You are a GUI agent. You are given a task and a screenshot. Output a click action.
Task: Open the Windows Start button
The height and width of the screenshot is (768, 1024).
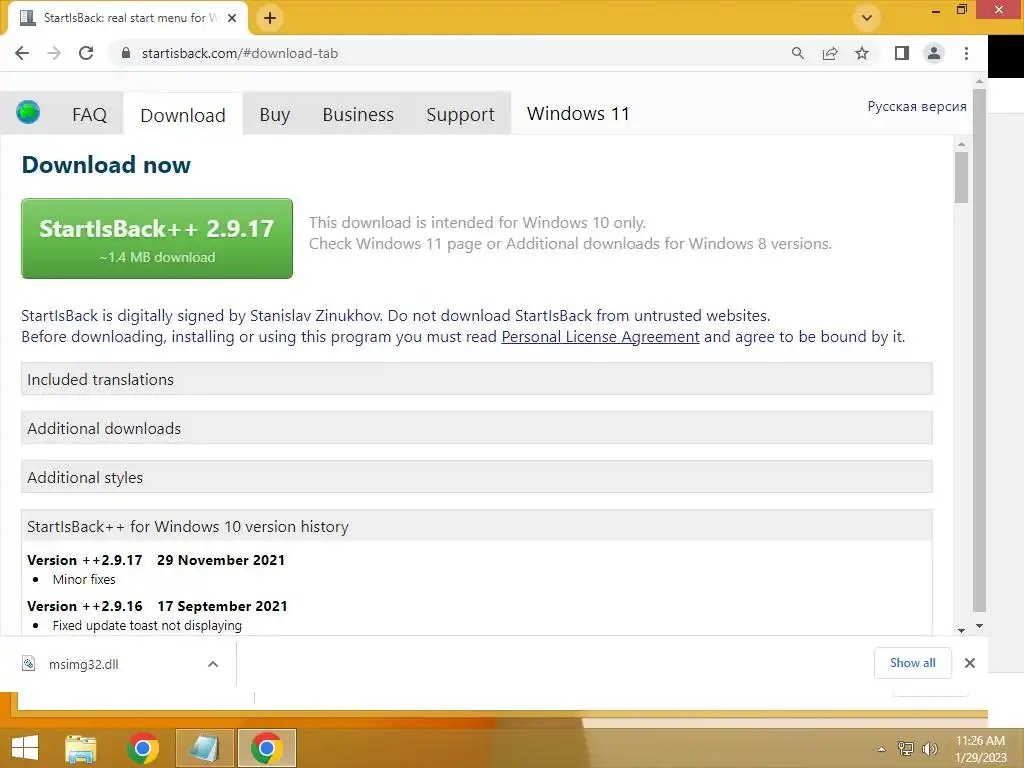coord(25,748)
